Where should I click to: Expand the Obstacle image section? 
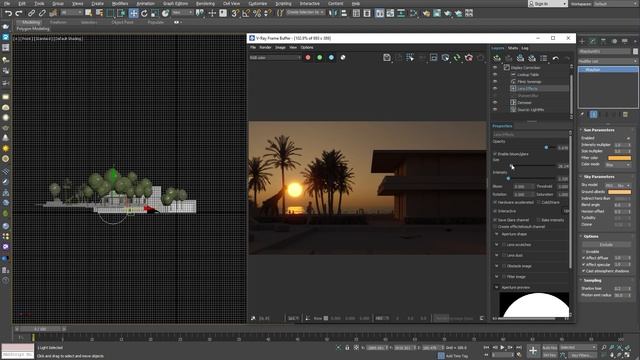(x=497, y=266)
